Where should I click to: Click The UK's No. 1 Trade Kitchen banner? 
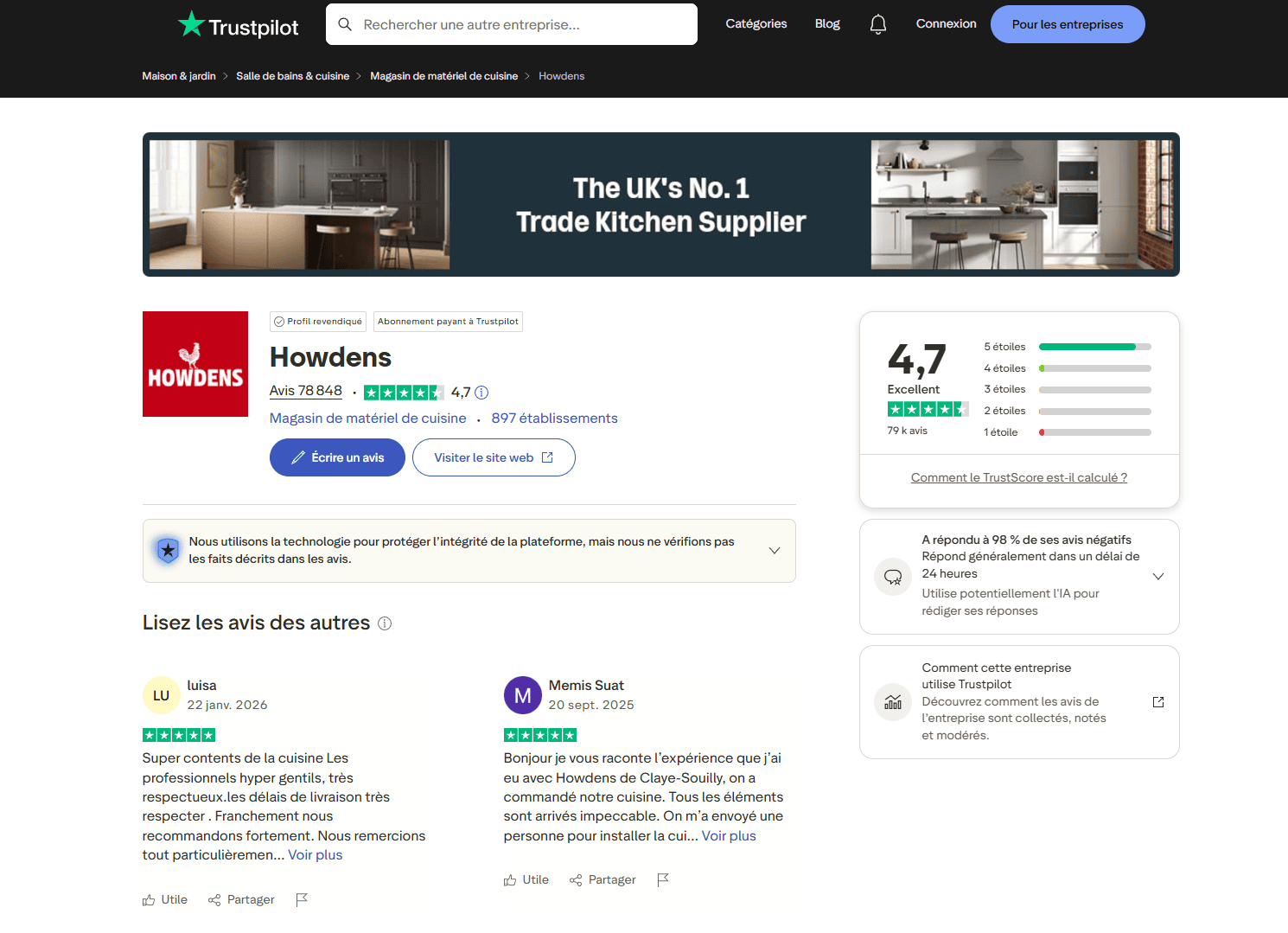pyautogui.click(x=661, y=205)
